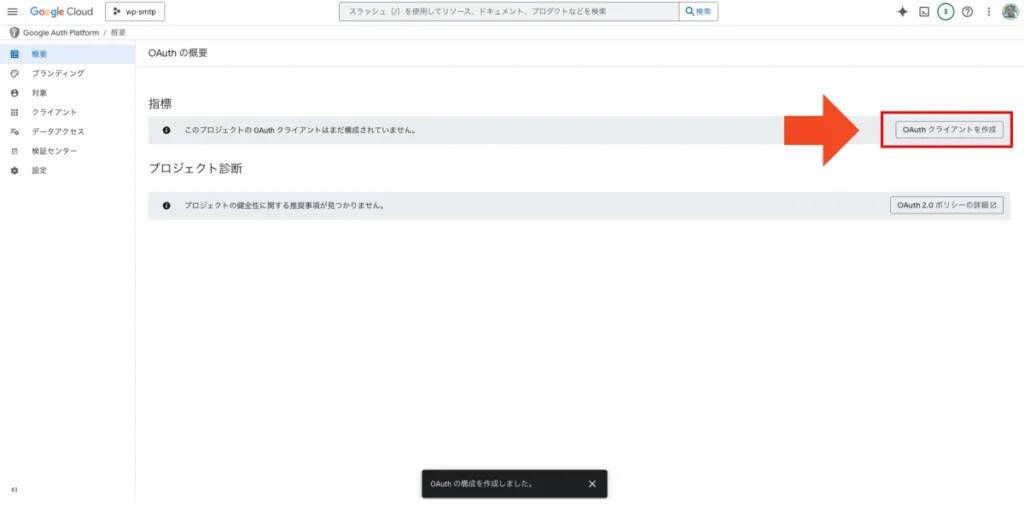Open ブランディング in the sidebar
The height and width of the screenshot is (512, 1024).
pyautogui.click(x=57, y=73)
